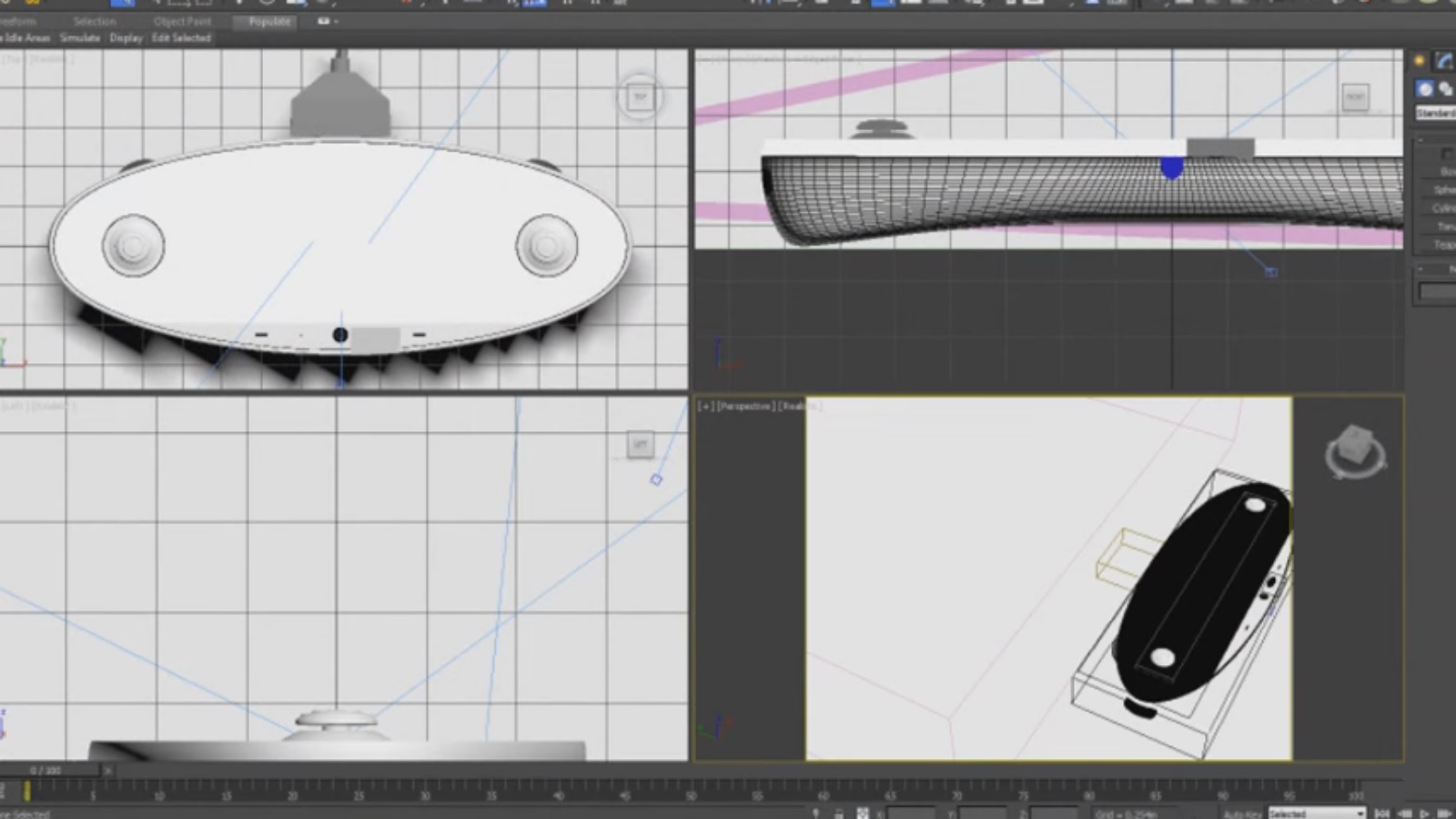The image size is (1456, 819).
Task: Click the X coordinate input field
Action: coord(911,813)
